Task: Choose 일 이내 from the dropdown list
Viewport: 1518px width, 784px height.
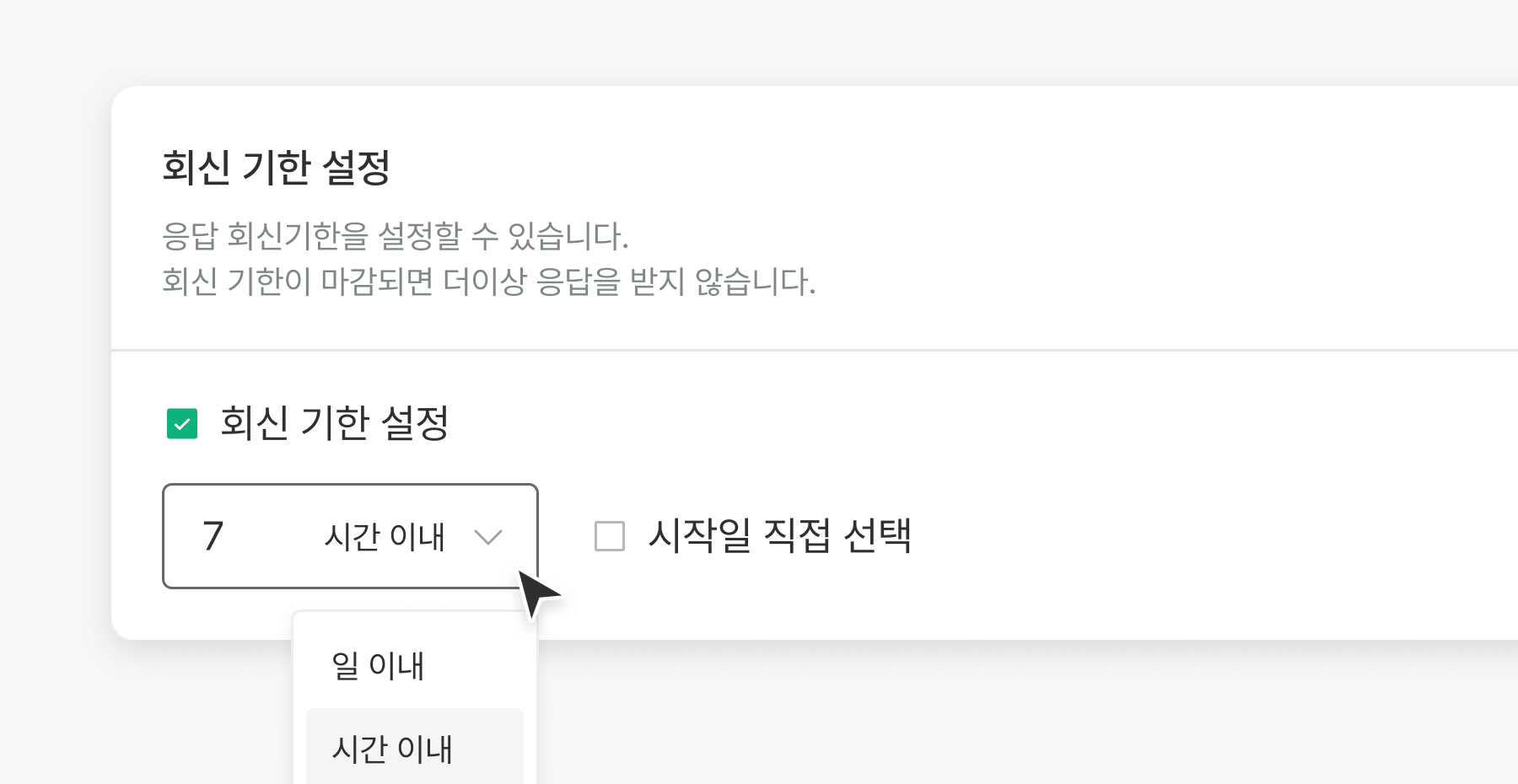Action: (379, 666)
